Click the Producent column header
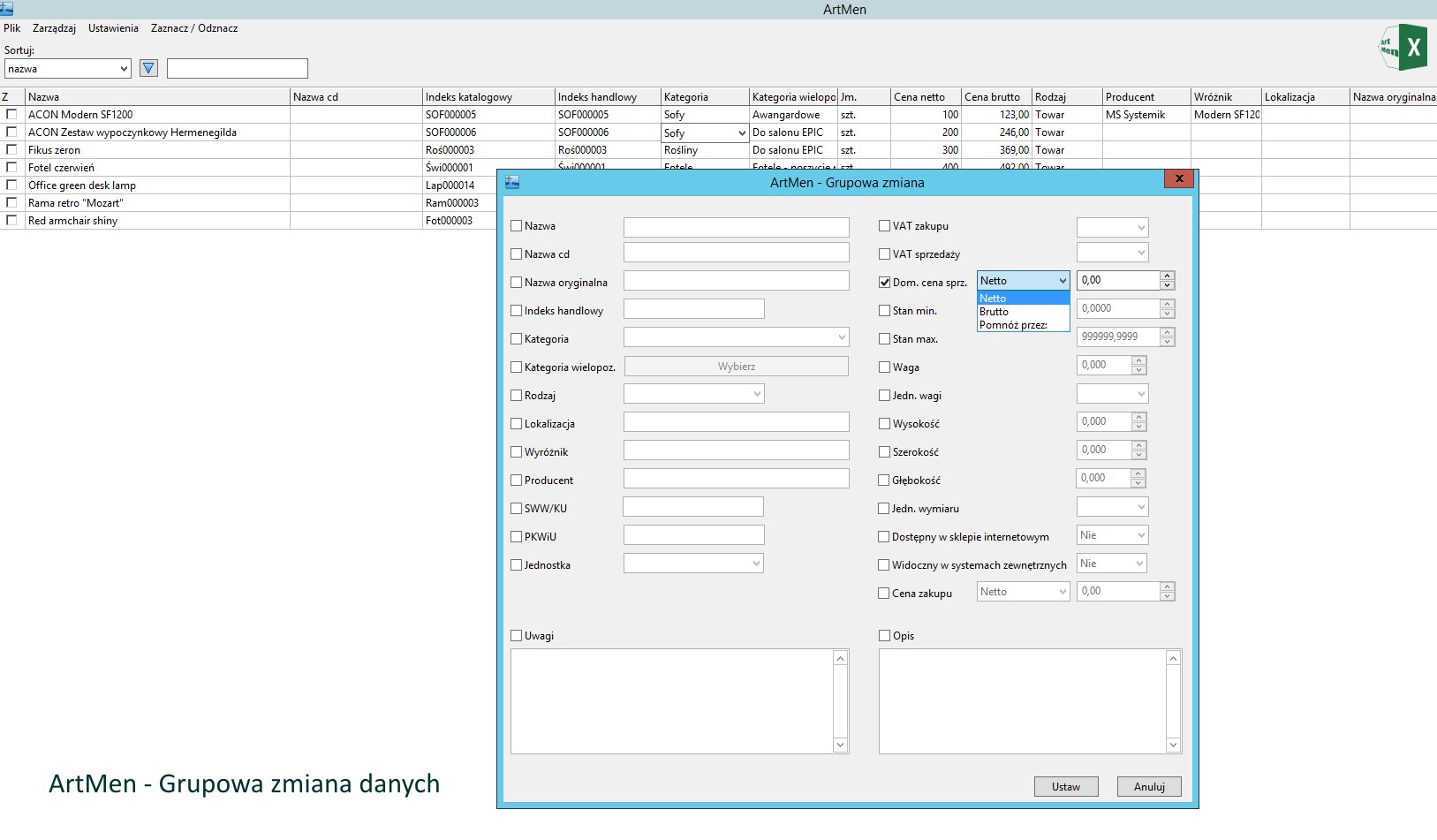Screen dimensions: 1437x840 (x=1146, y=97)
